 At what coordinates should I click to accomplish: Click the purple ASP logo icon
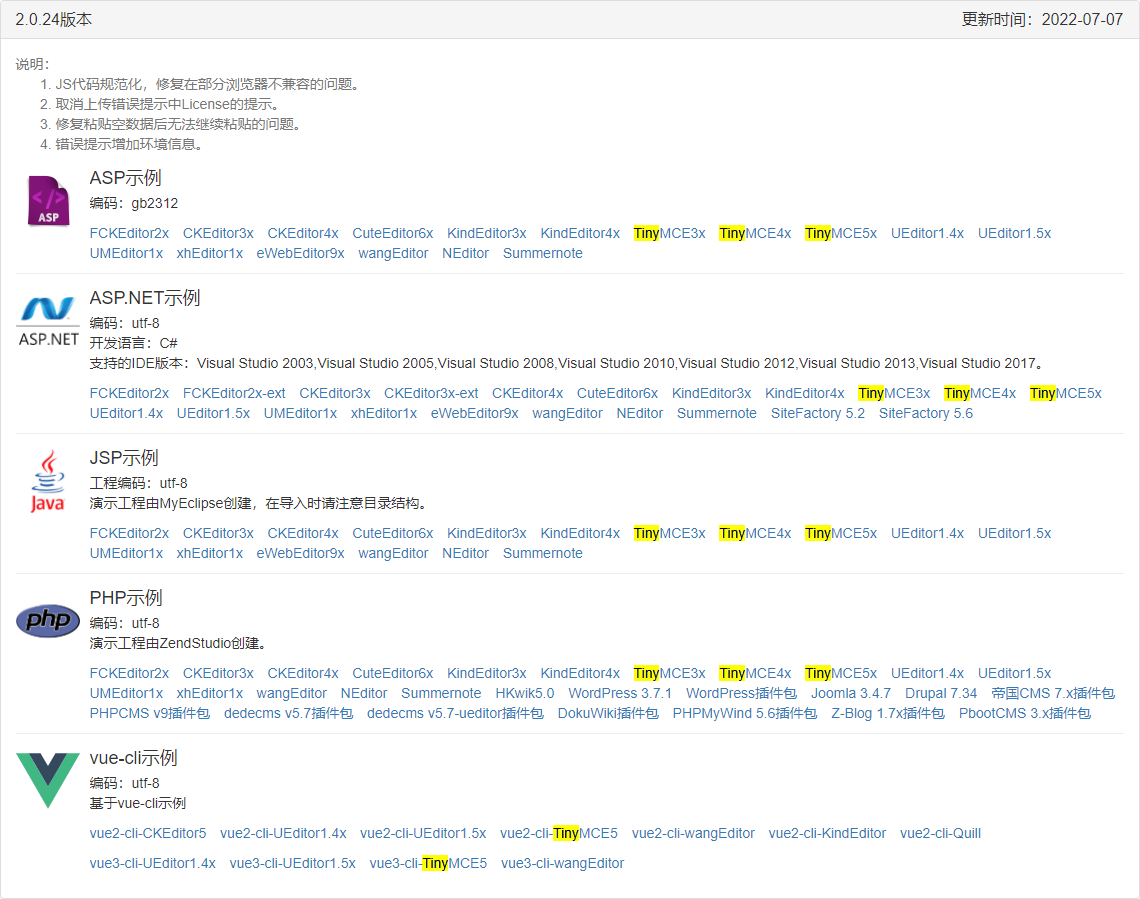(48, 201)
